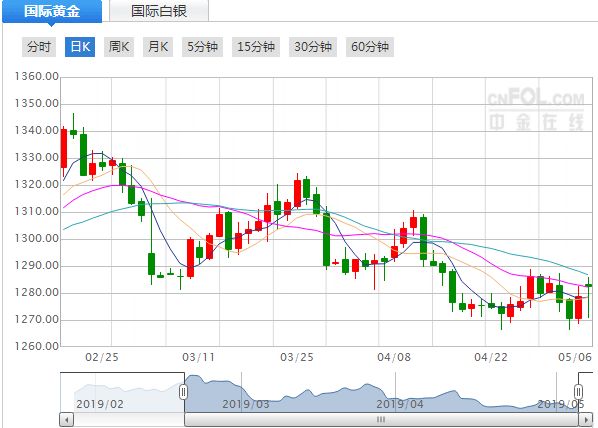
Task: Click the 1300.00 price axis label
Action: click(x=37, y=238)
